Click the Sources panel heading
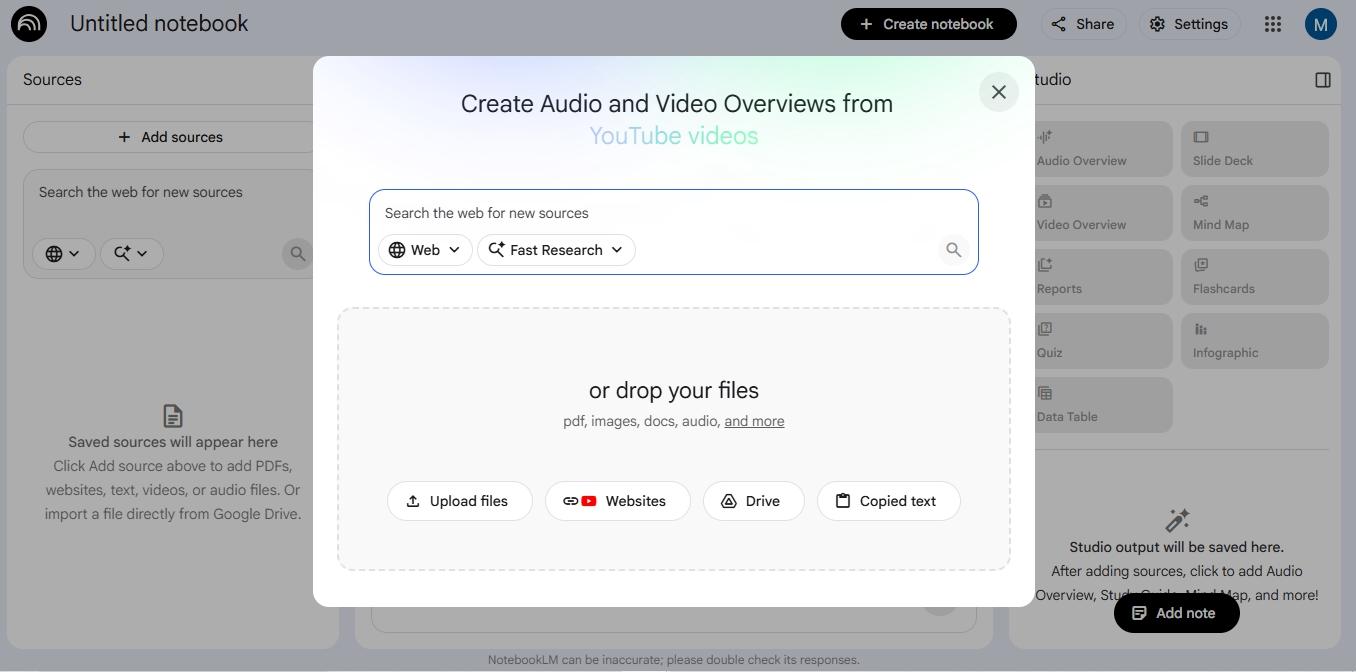Viewport: 1356px width, 672px height. (52, 80)
